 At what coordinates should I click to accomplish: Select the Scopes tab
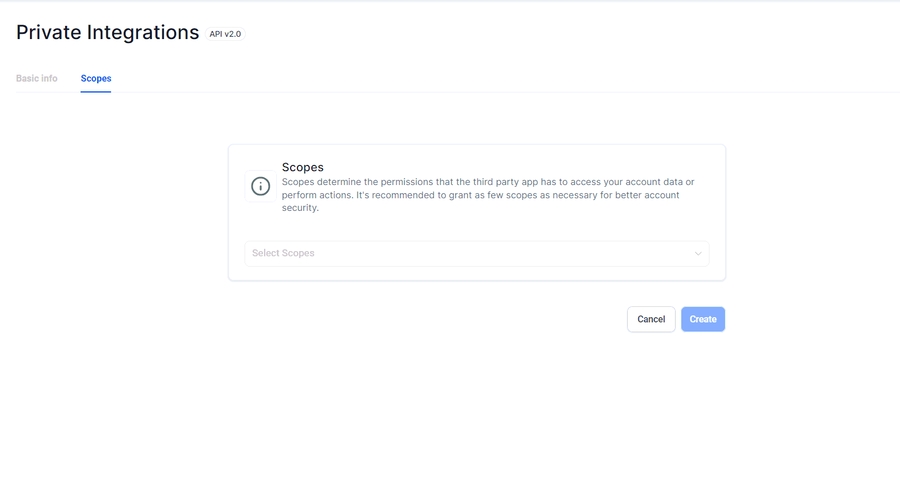click(96, 79)
